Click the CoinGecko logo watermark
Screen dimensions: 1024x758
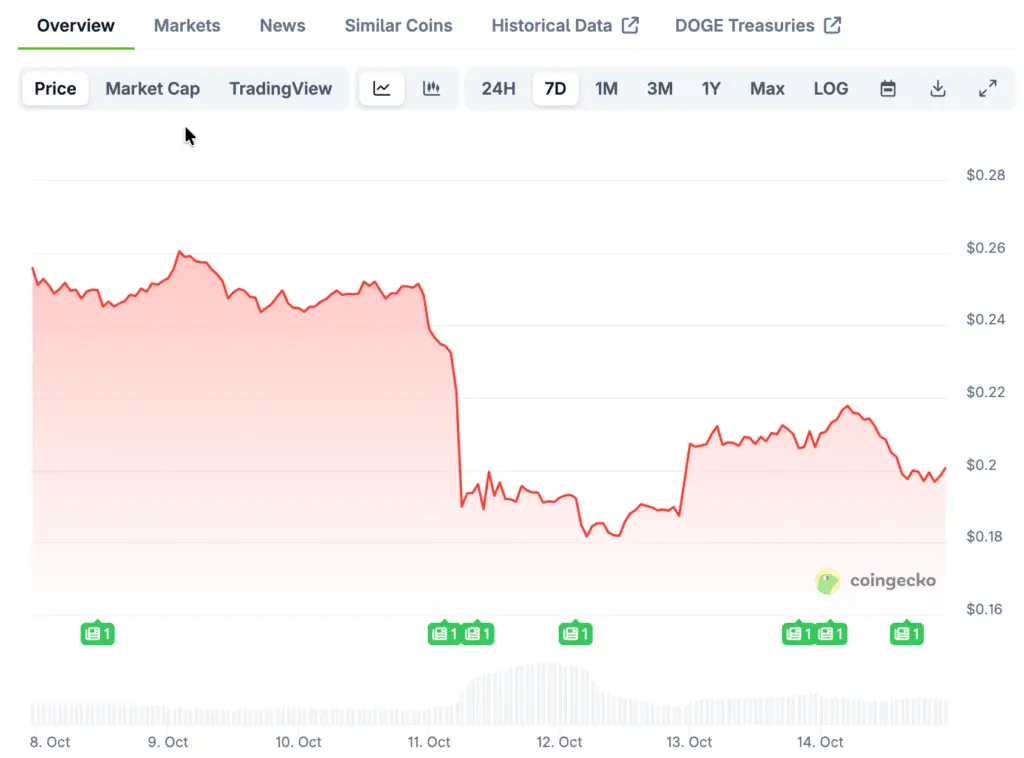(876, 581)
